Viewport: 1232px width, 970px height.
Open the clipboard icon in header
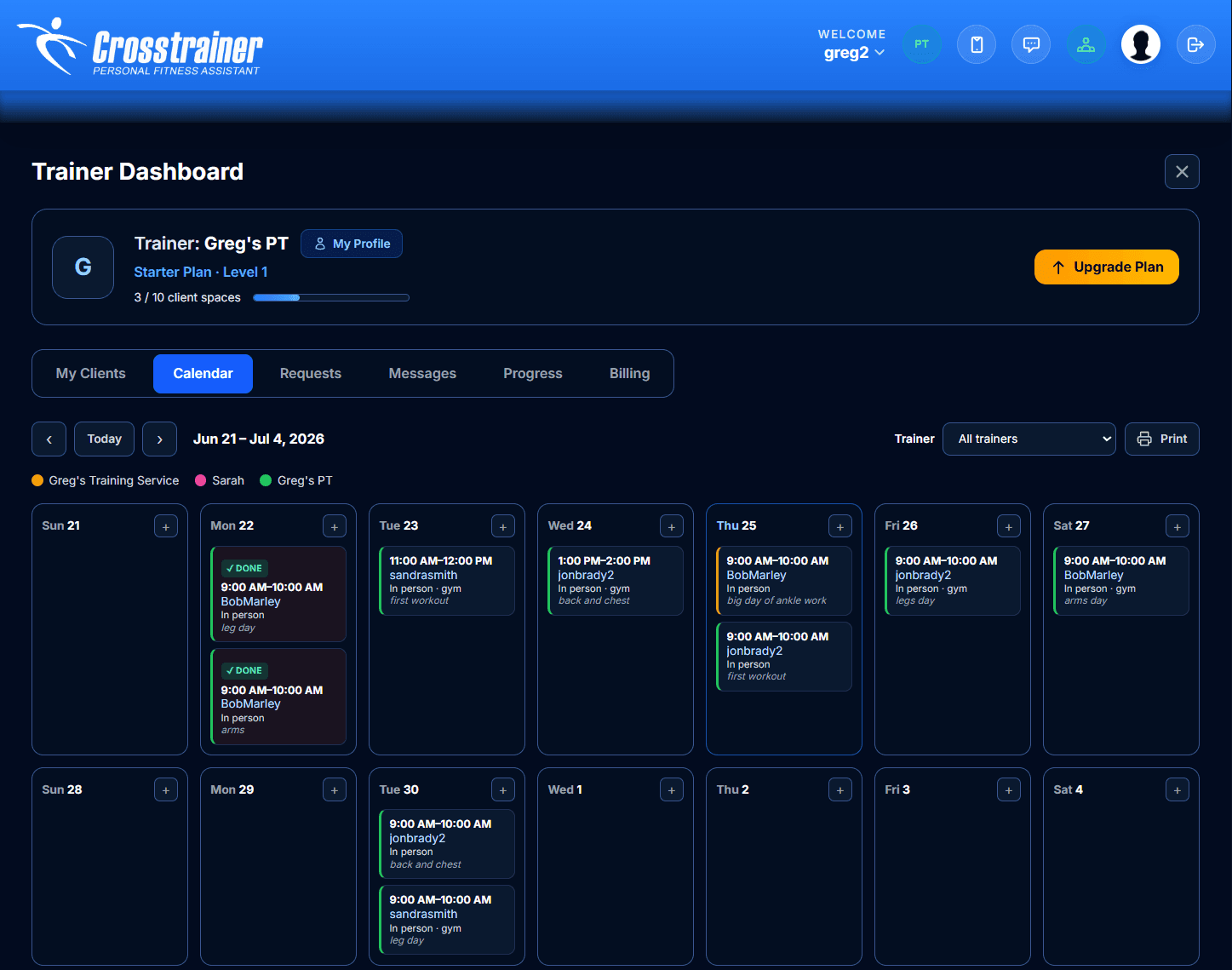tap(977, 44)
